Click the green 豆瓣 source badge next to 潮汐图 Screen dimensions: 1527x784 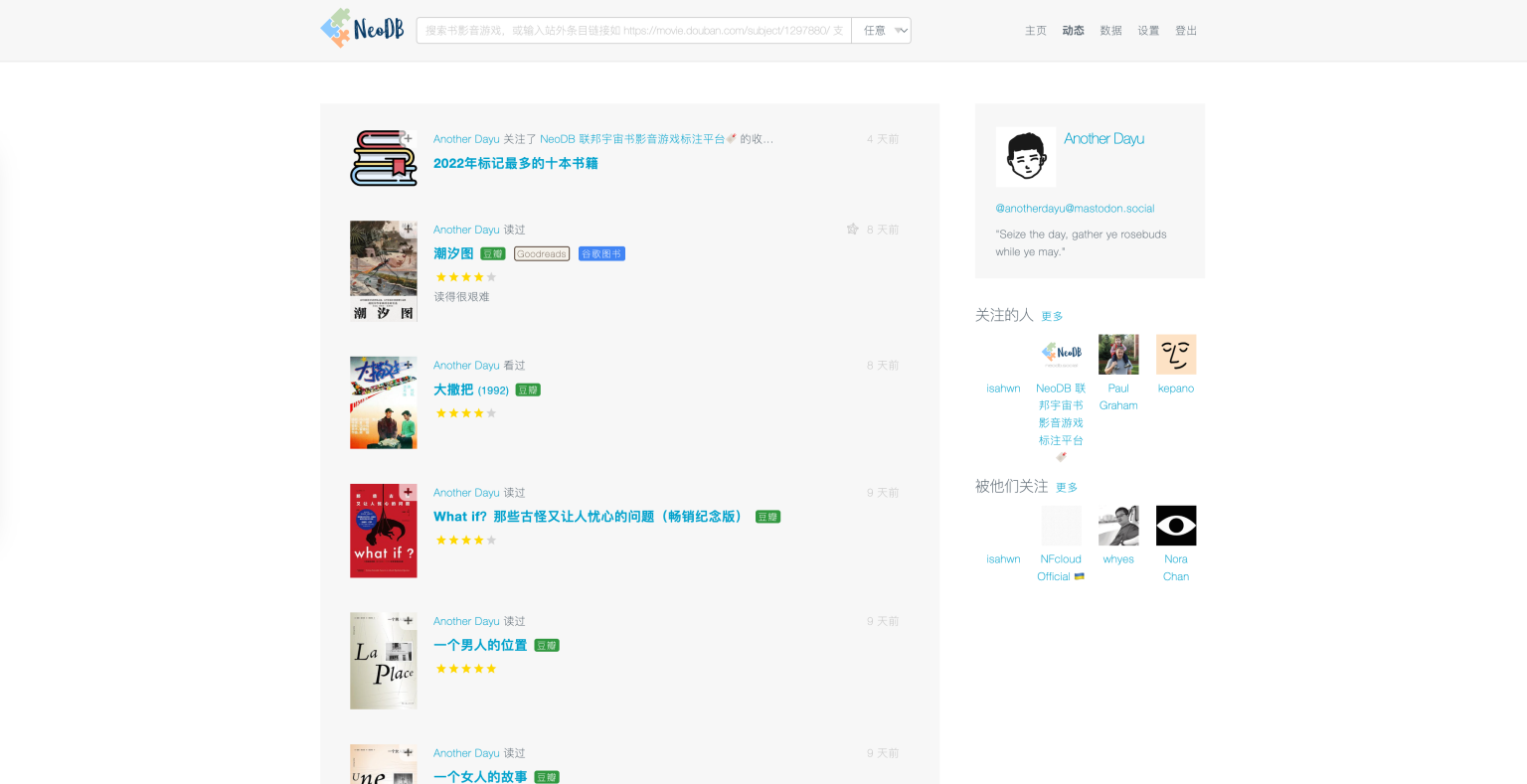[x=492, y=253]
